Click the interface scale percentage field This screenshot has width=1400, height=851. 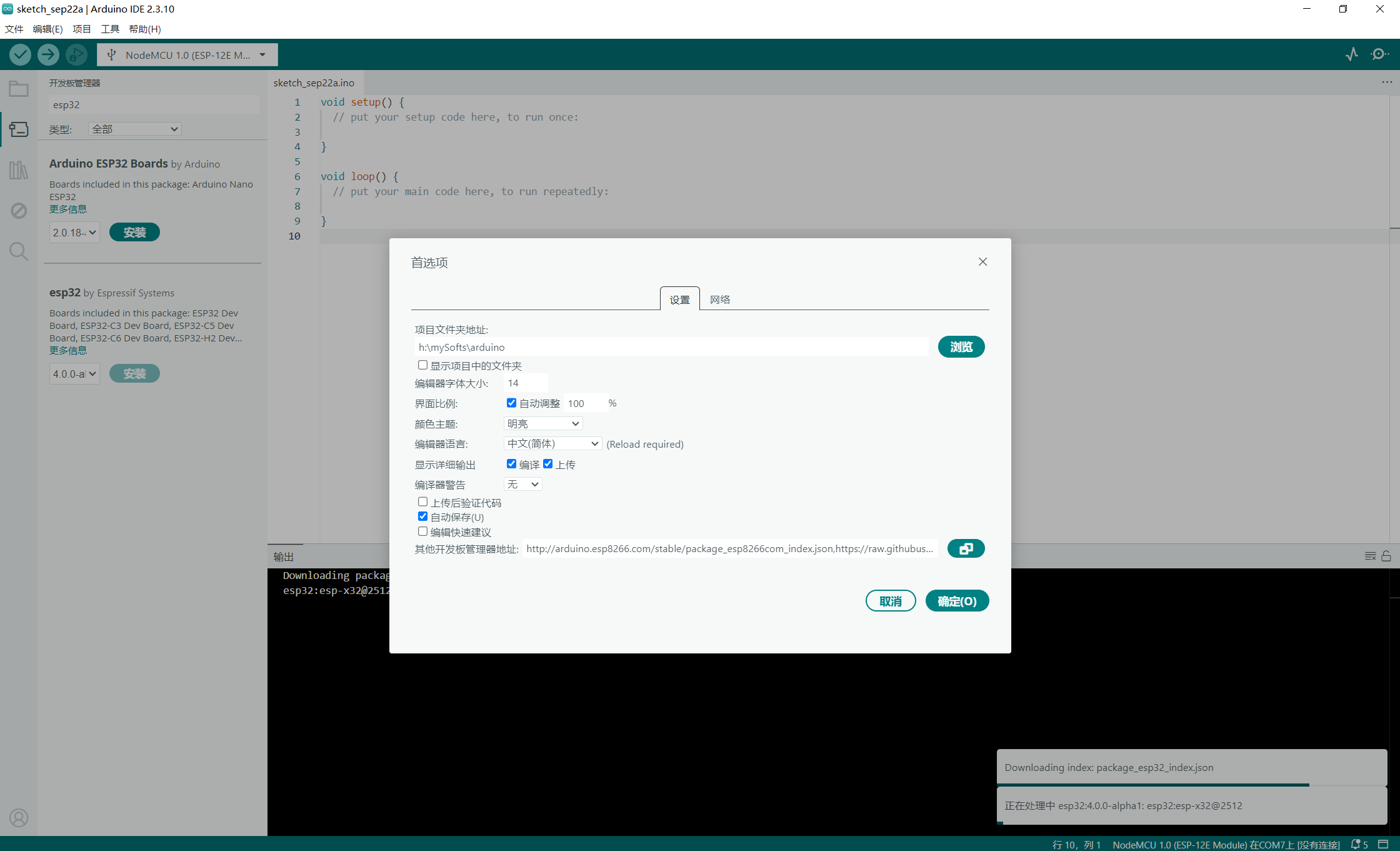tap(586, 403)
